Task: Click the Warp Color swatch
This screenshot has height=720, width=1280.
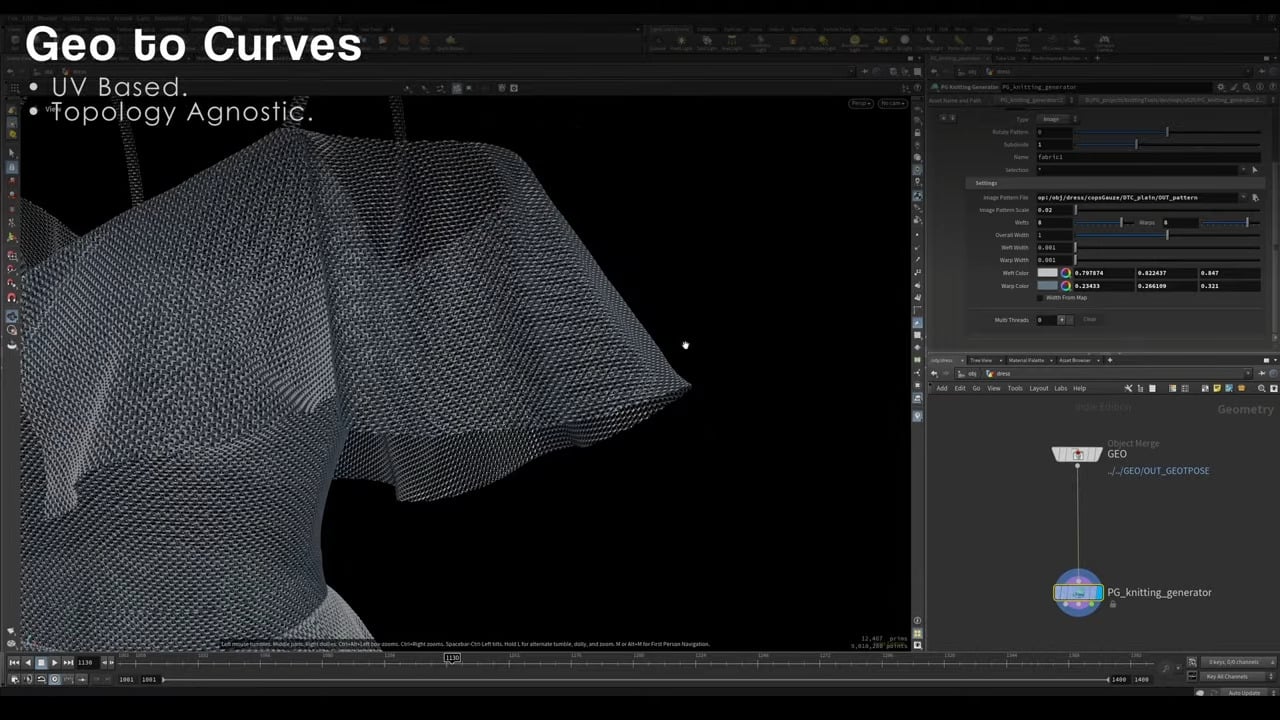Action: click(x=1047, y=286)
